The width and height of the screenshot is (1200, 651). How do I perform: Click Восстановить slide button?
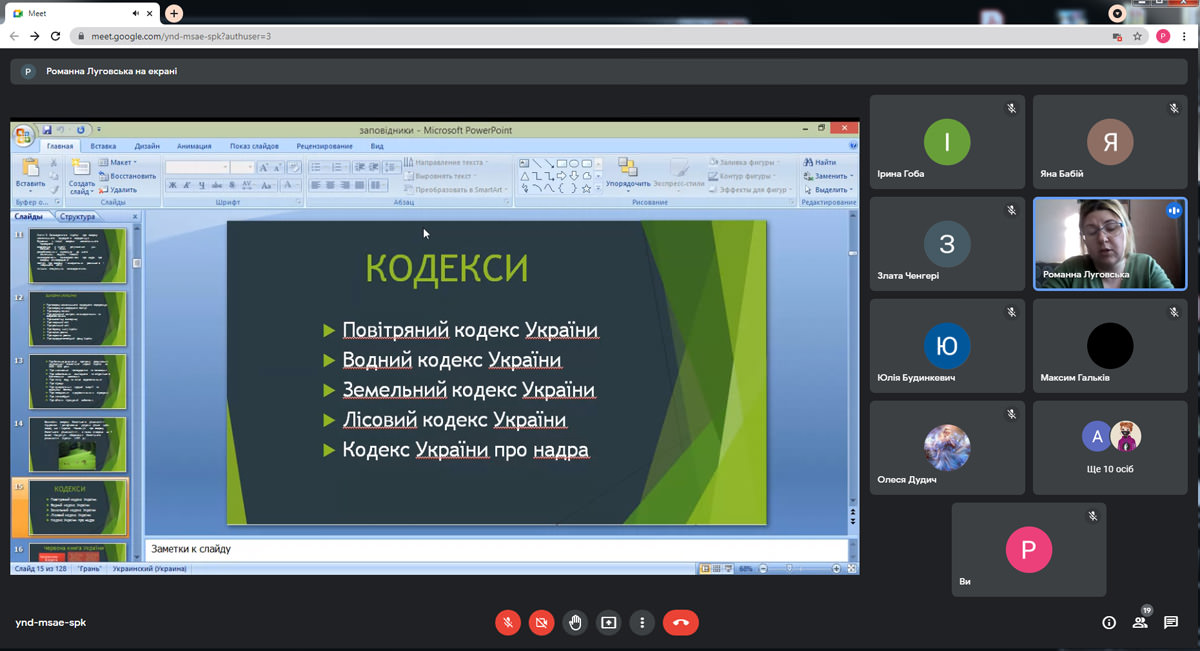pos(128,176)
